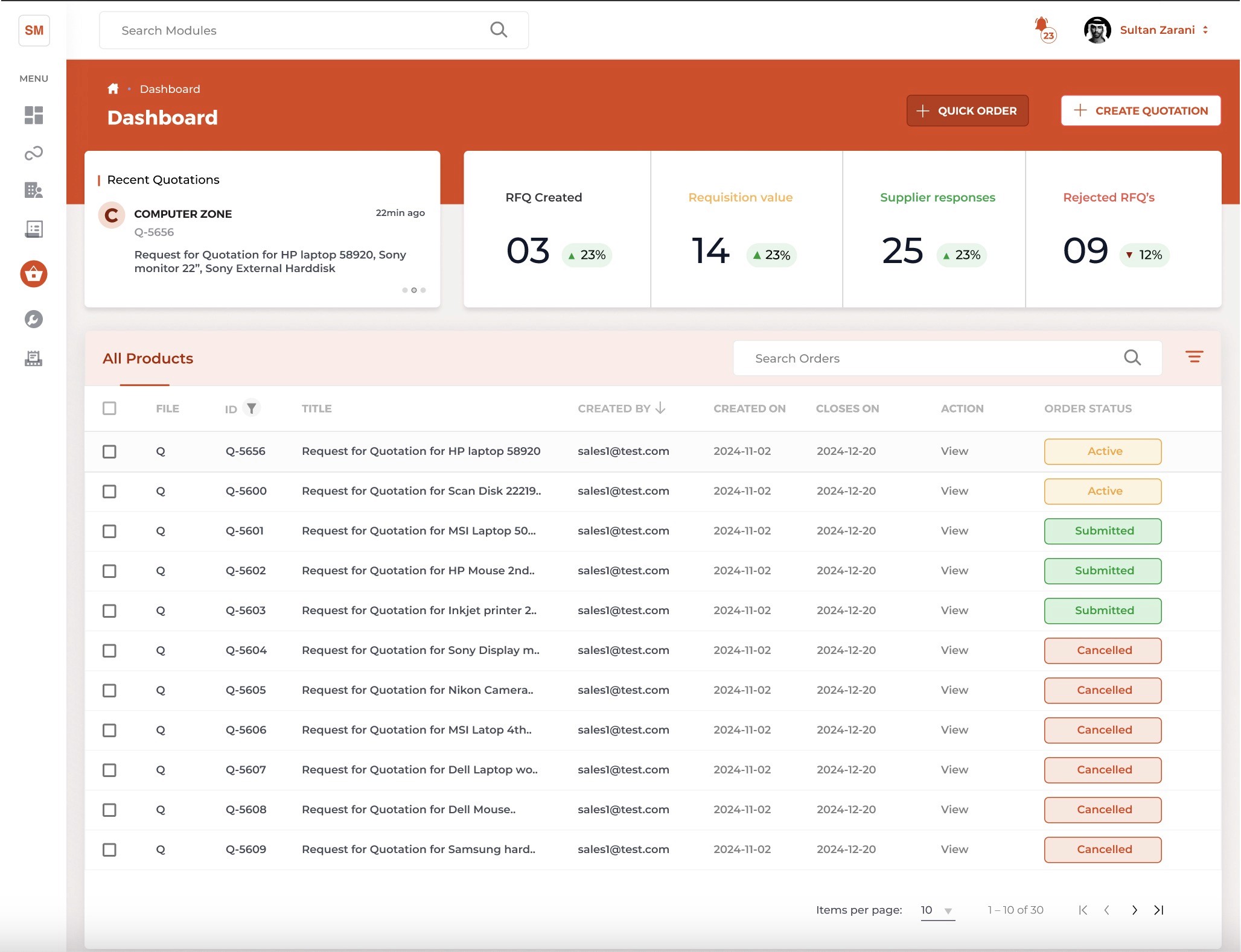Open the notification bell with 23 badge

pos(1043,28)
